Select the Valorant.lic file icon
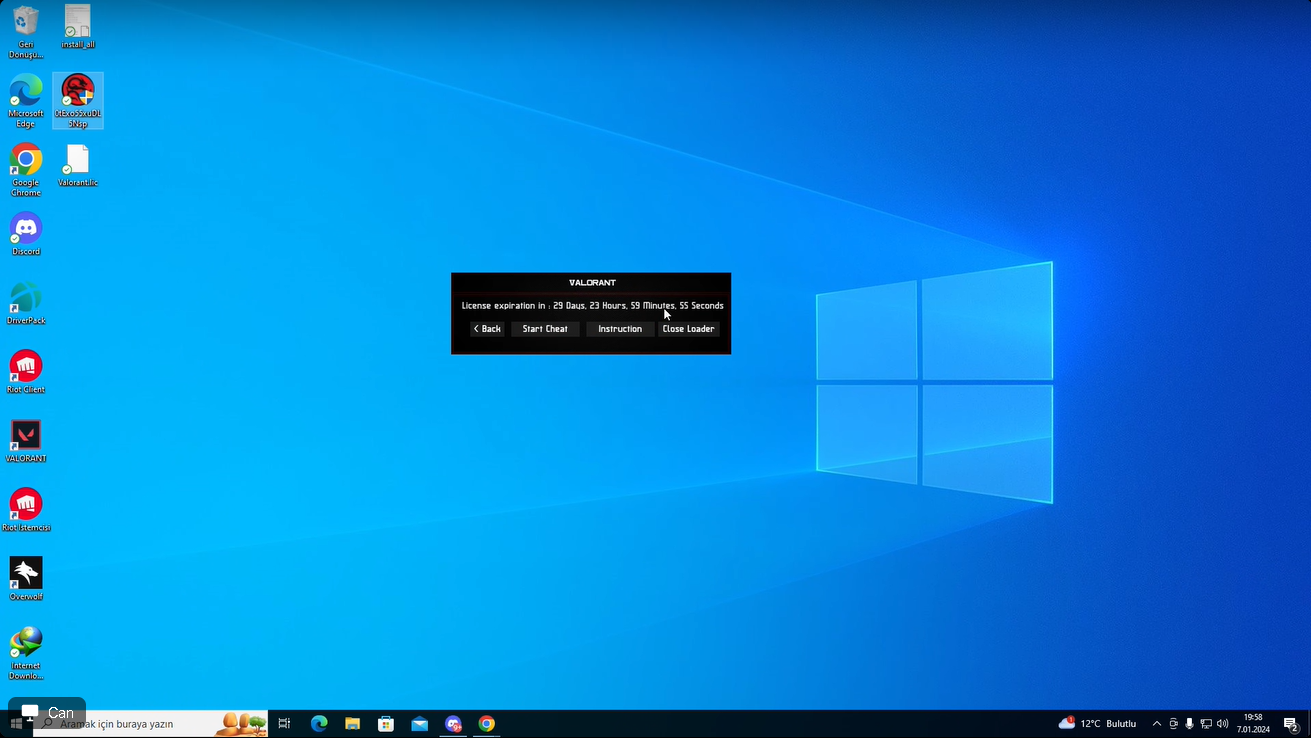1311x738 pixels. [77, 165]
